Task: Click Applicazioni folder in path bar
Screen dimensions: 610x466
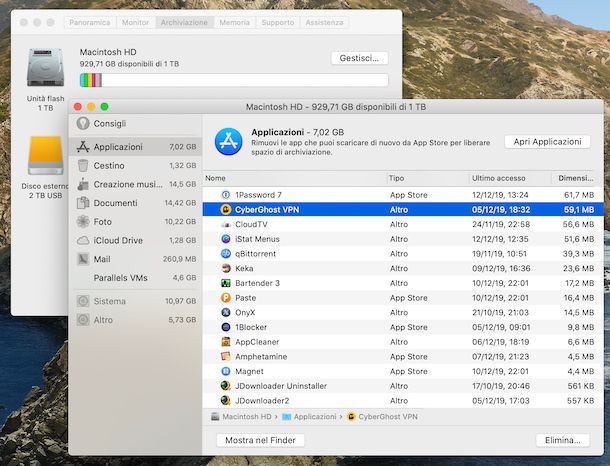Action: pos(309,417)
